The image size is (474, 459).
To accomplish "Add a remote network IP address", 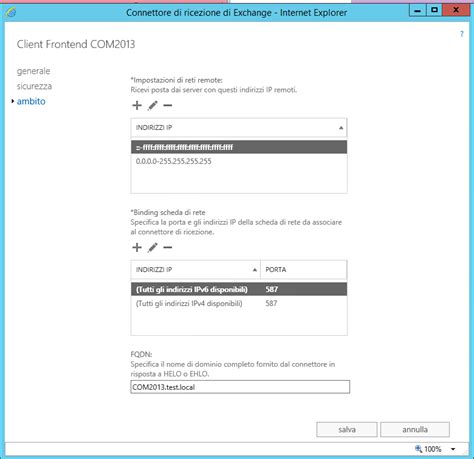I will 137,106.
